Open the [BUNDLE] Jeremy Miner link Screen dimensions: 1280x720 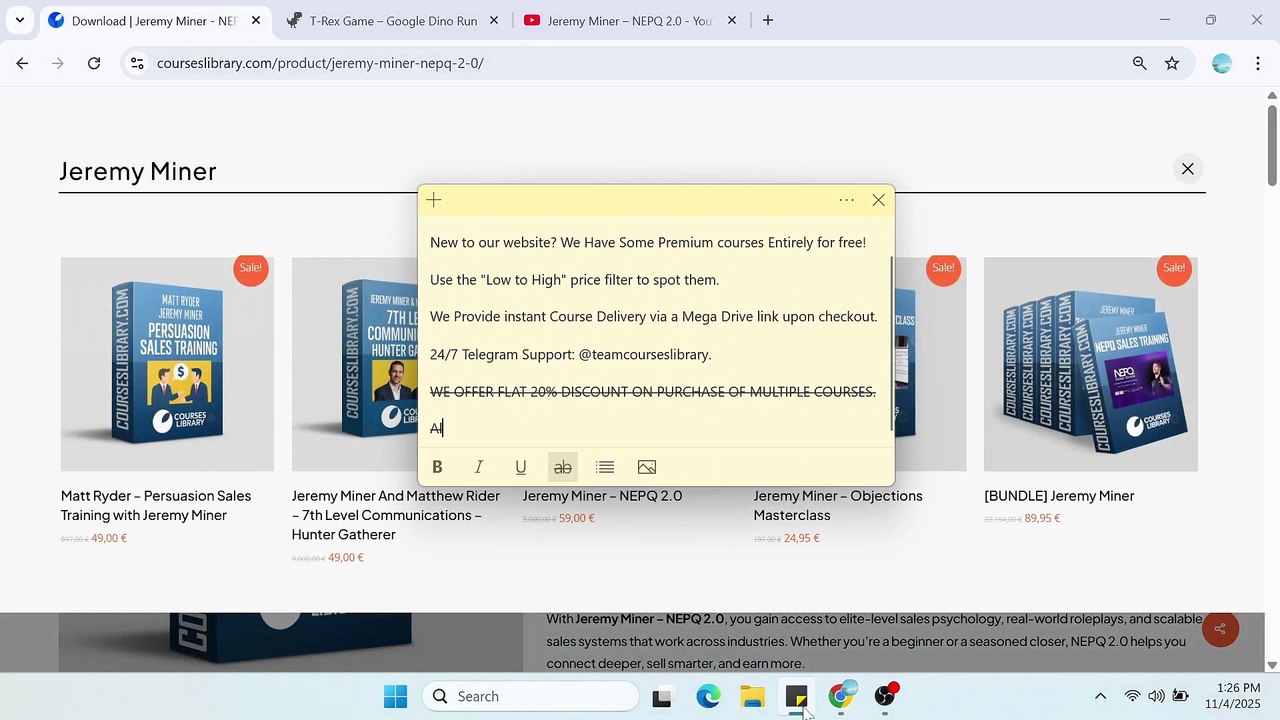point(1059,496)
